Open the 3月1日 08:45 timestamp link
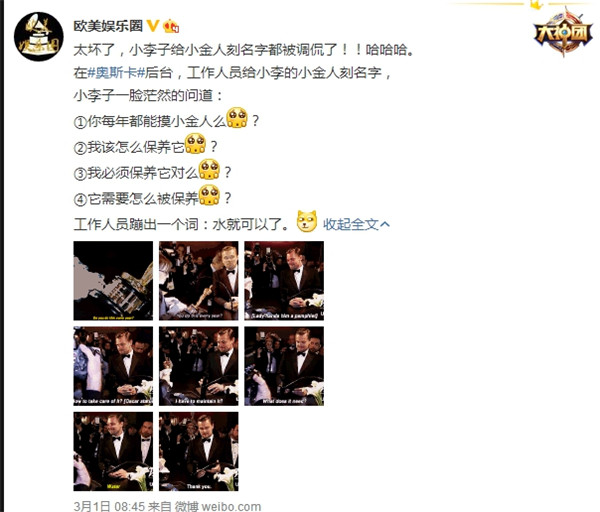Image resolution: width=600 pixels, height=512 pixels. click(x=109, y=506)
